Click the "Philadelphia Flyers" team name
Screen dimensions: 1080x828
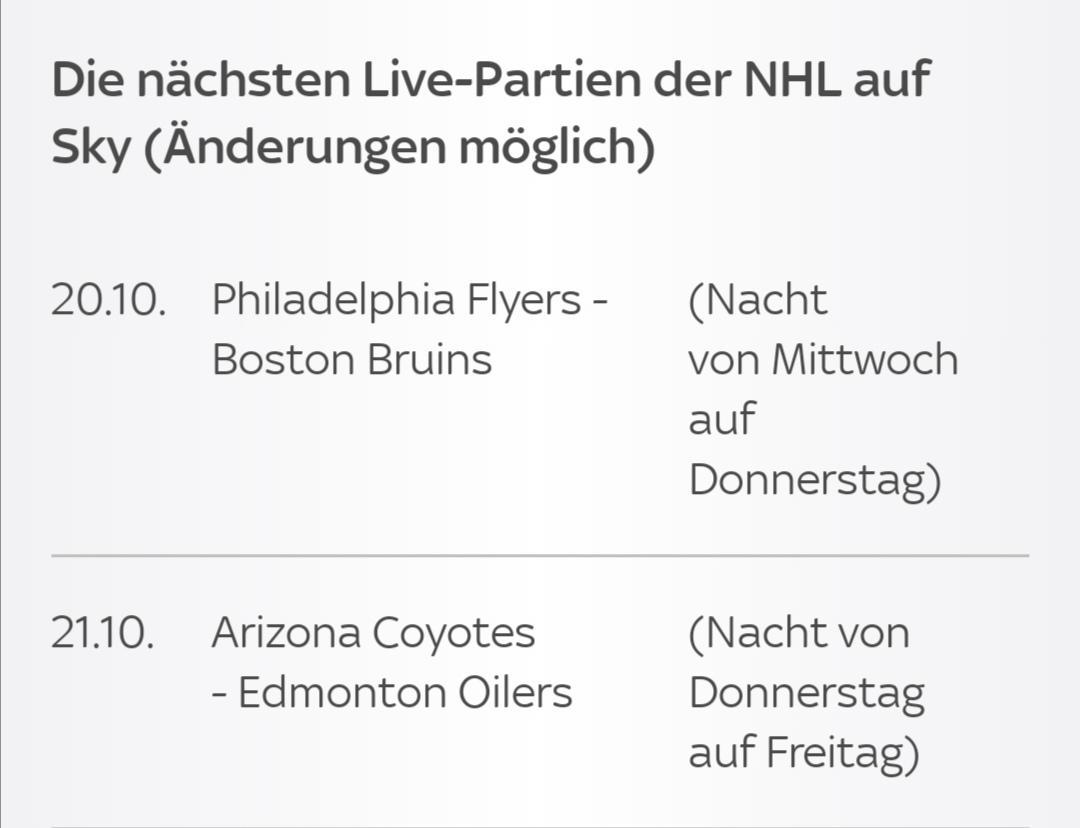point(396,300)
